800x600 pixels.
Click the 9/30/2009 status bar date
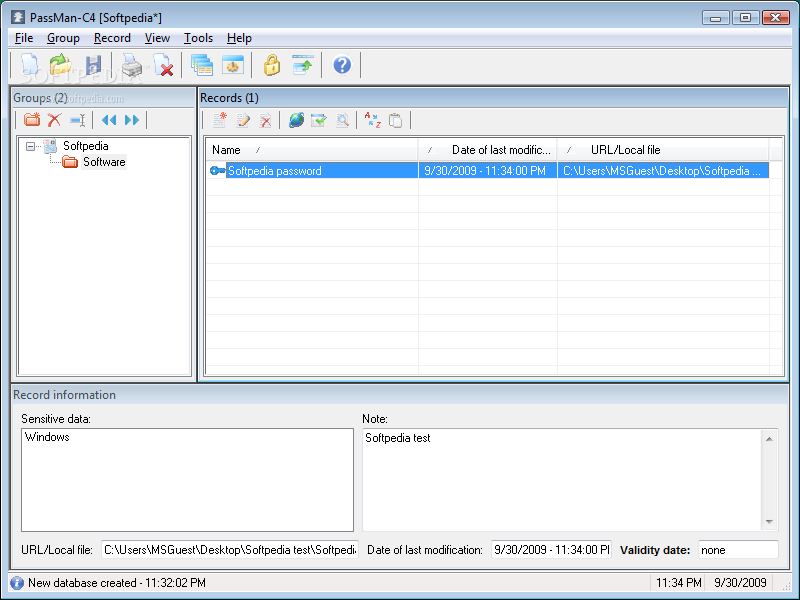pyautogui.click(x=740, y=583)
